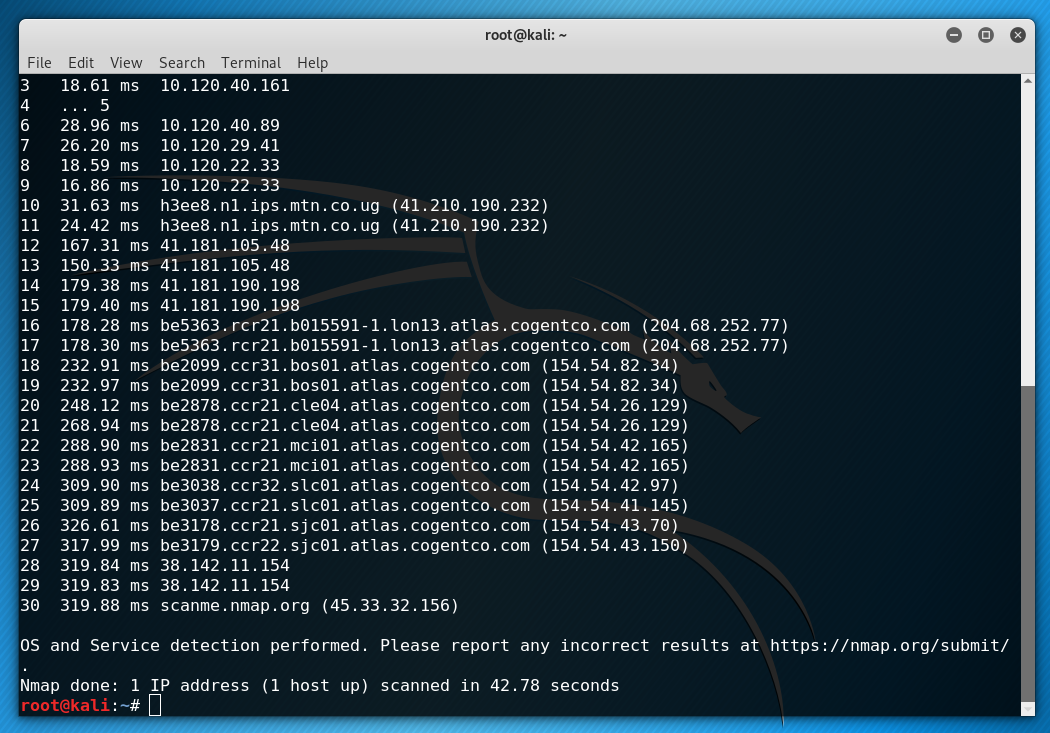Click 10.120.22.33 on hop 9
This screenshot has width=1050, height=733.
(x=220, y=186)
